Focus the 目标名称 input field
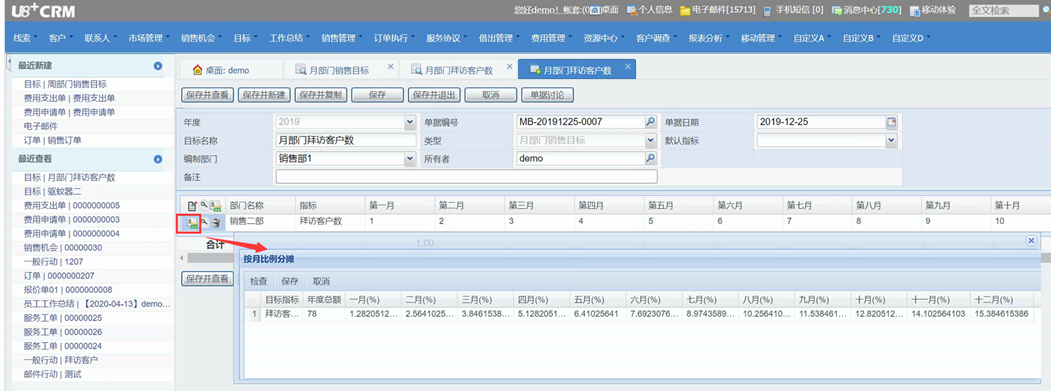The width and height of the screenshot is (1051, 391). click(346, 140)
